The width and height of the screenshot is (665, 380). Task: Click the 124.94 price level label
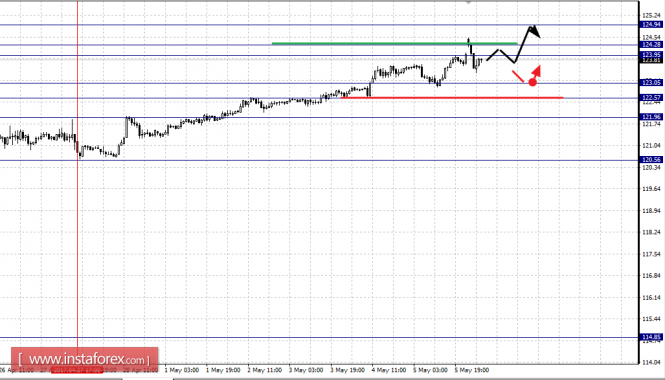point(651,25)
